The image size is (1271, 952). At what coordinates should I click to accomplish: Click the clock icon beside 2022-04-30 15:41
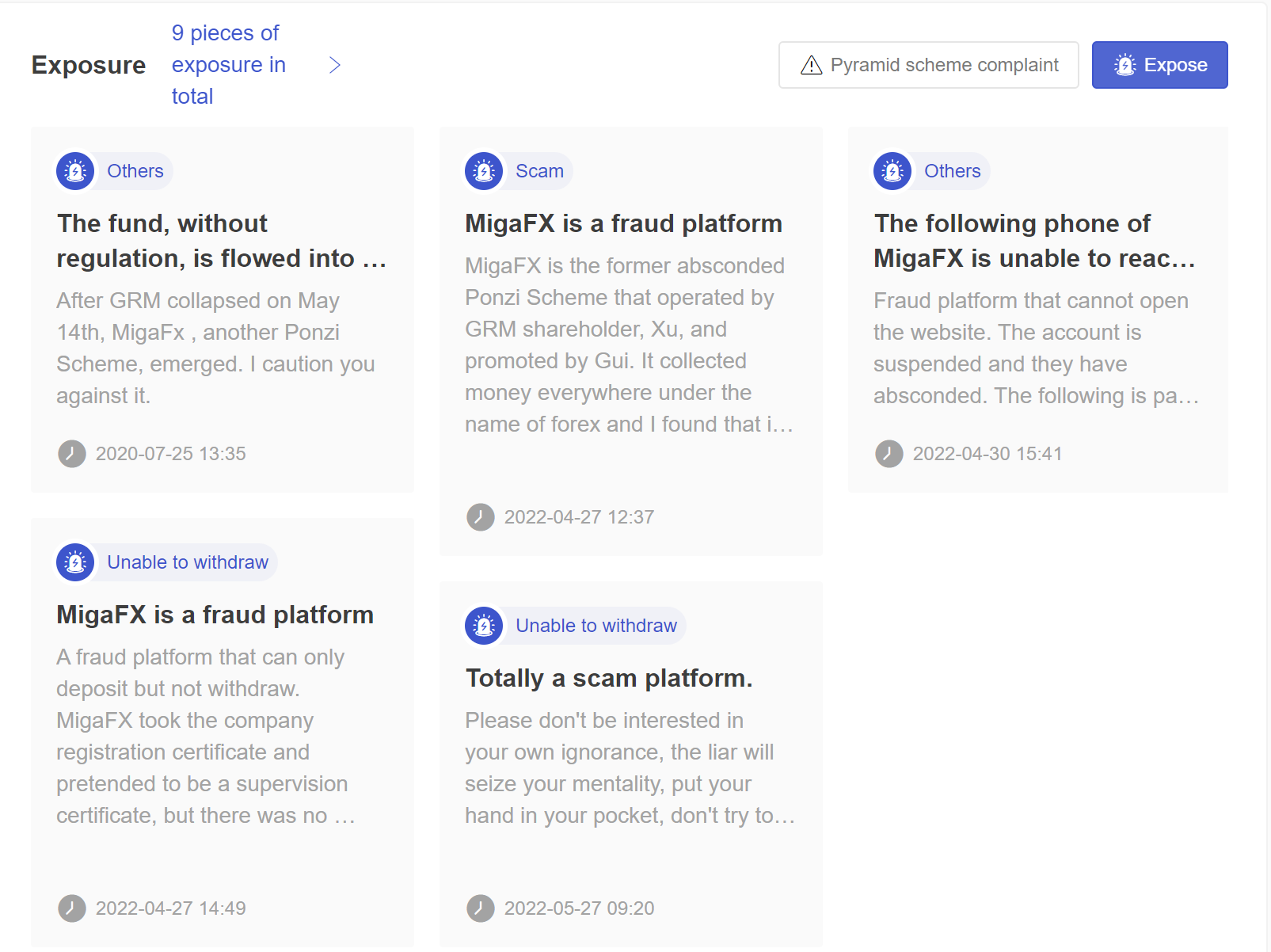tap(889, 454)
